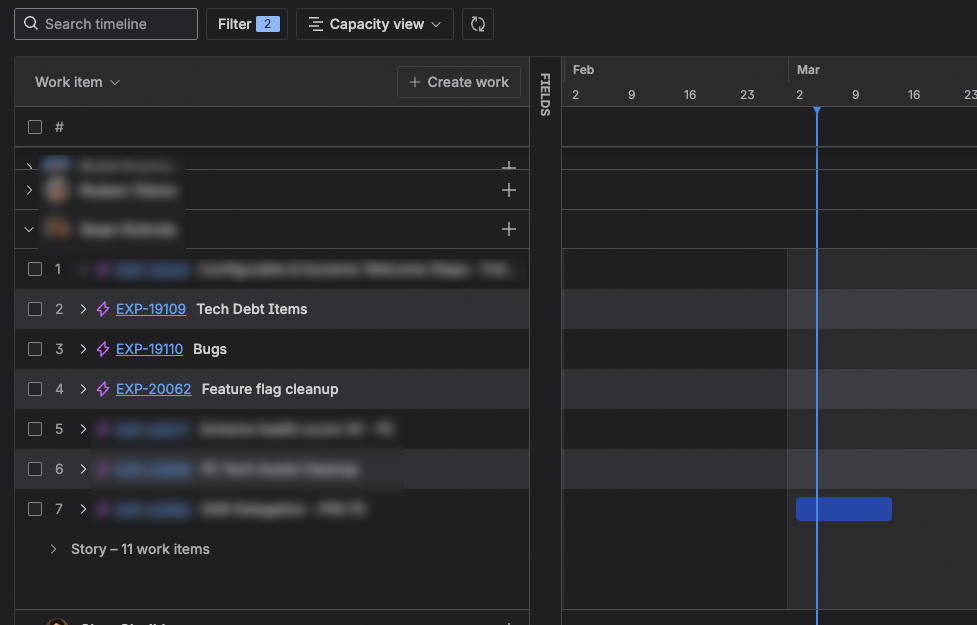Expand row 5 using its chevron

coord(83,429)
